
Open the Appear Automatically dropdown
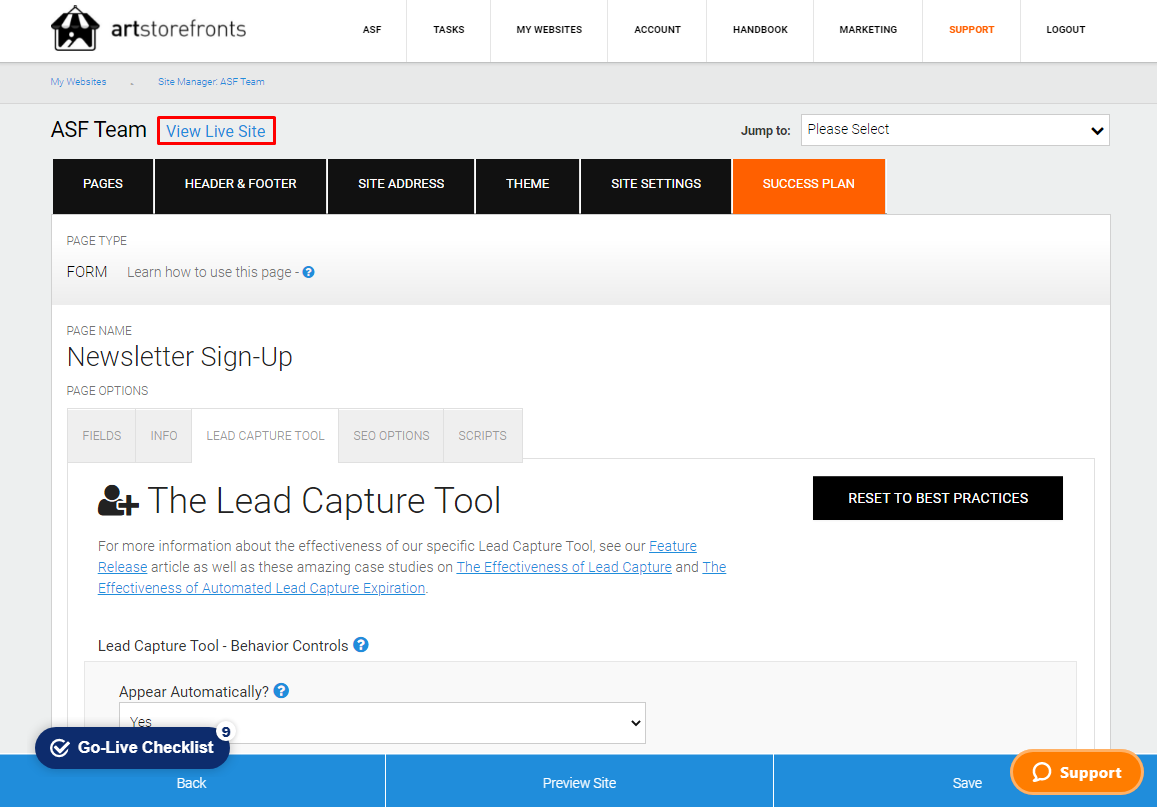coord(382,723)
